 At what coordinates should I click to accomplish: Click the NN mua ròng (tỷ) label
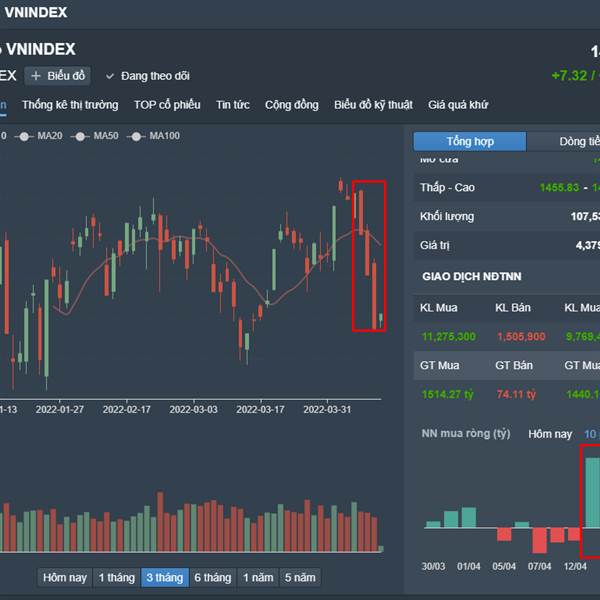(x=466, y=434)
